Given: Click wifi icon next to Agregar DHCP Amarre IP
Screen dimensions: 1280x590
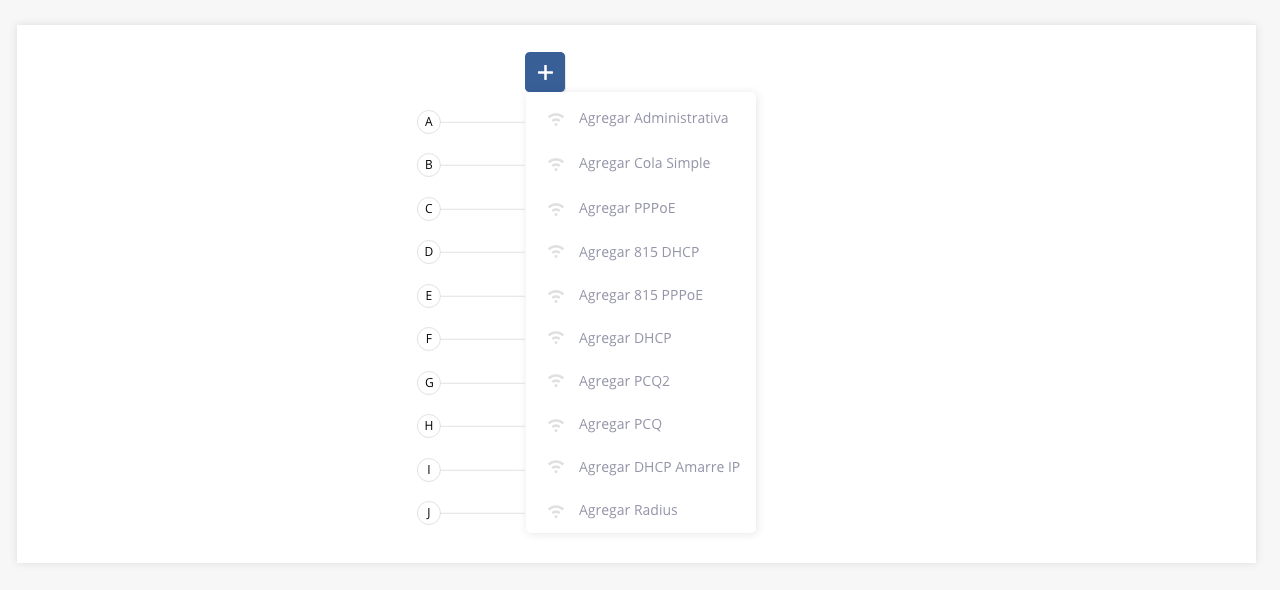Looking at the screenshot, I should 556,467.
